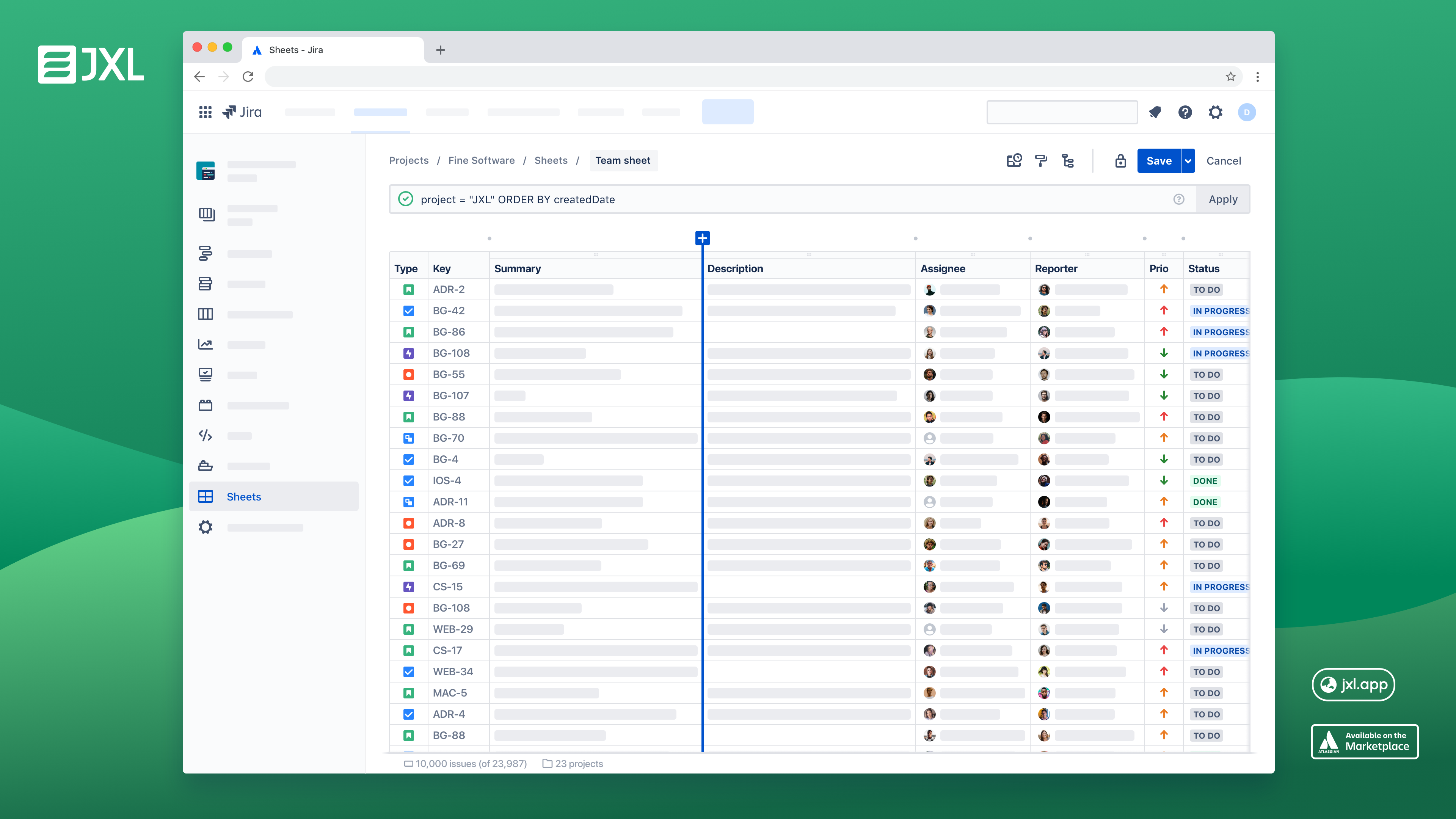Open the calendar icon in the sidebar
The image size is (1456, 819).
coord(205,405)
